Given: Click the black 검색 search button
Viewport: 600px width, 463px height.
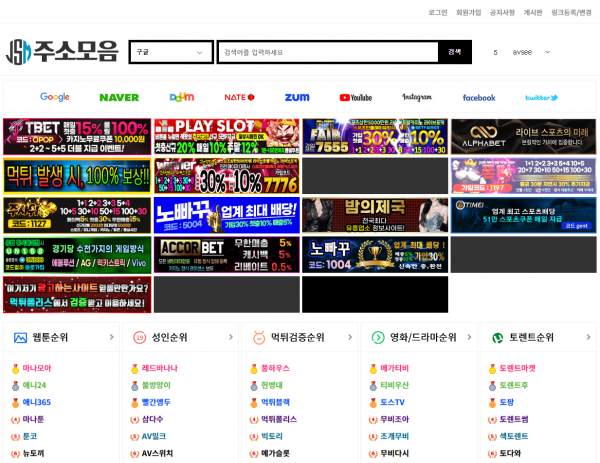Looking at the screenshot, I should tap(455, 52).
